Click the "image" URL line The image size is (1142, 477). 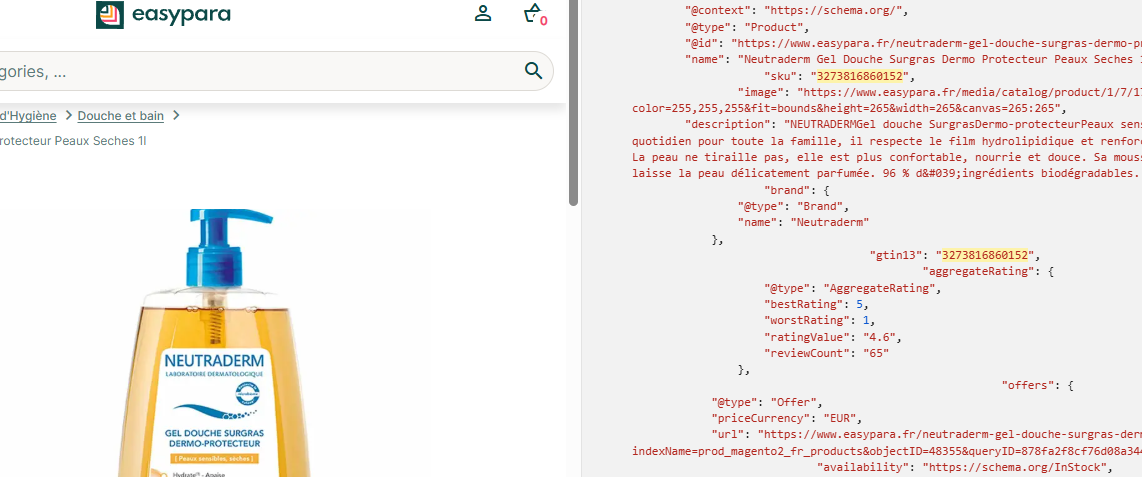point(940,92)
